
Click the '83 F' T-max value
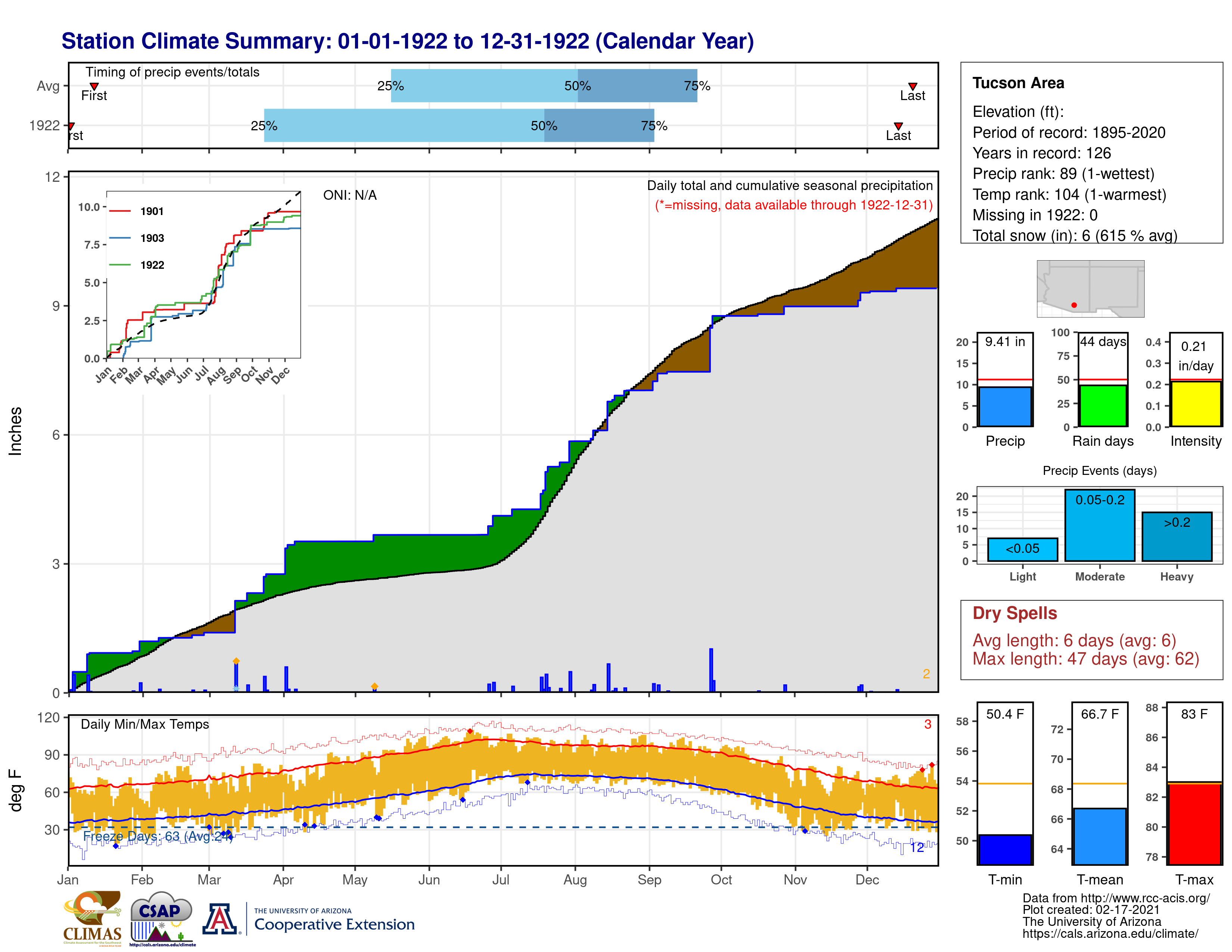click(1194, 714)
